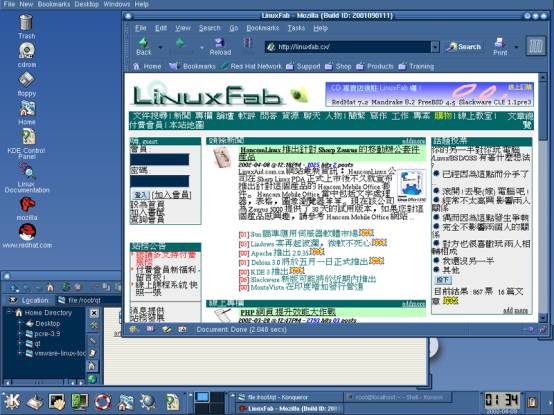
Task: Open the Mozilla Tasks menu
Action: click(296, 28)
